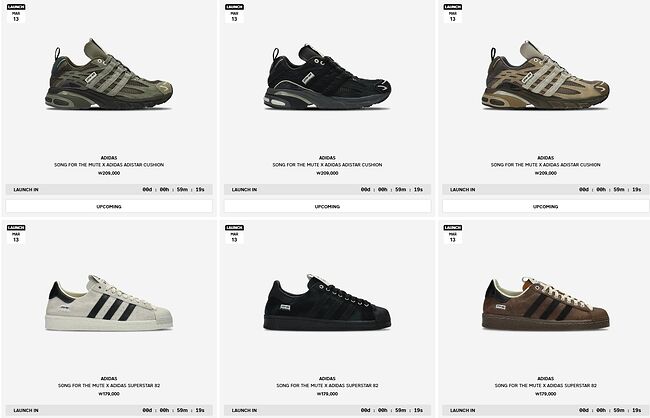Click Upcoming button under beige Adistar Cushion

[546, 206]
